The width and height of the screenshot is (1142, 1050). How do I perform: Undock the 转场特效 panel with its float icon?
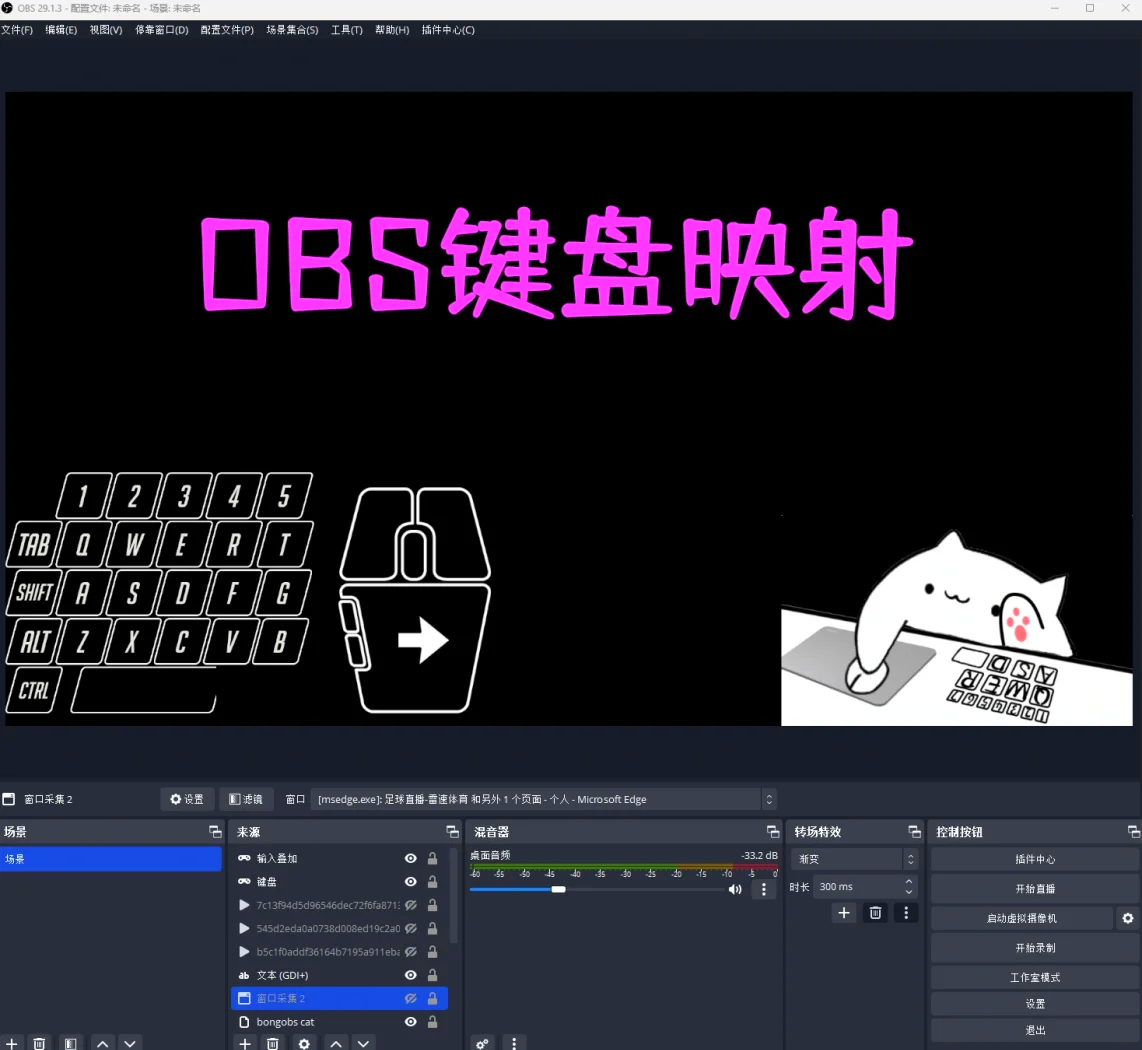(x=914, y=832)
